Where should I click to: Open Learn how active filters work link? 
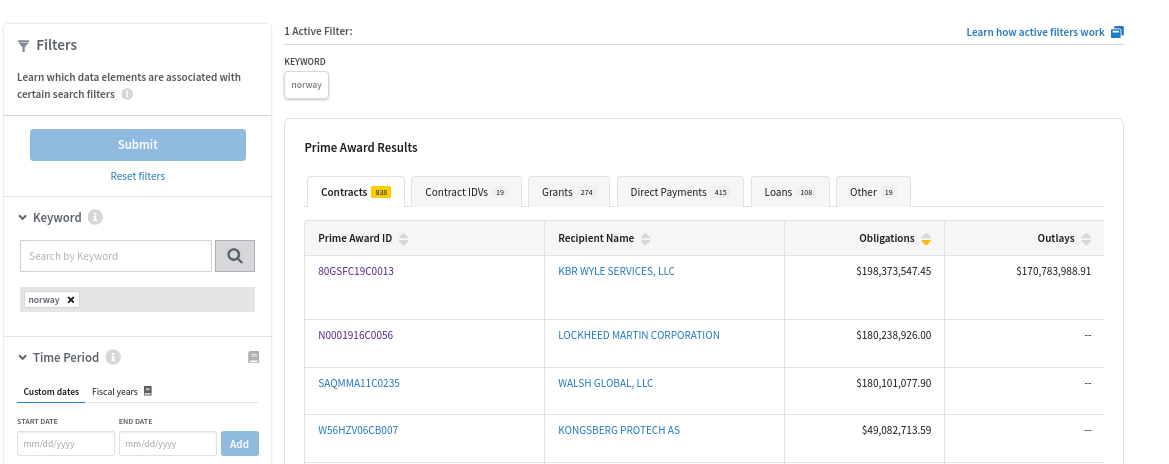click(x=1036, y=32)
